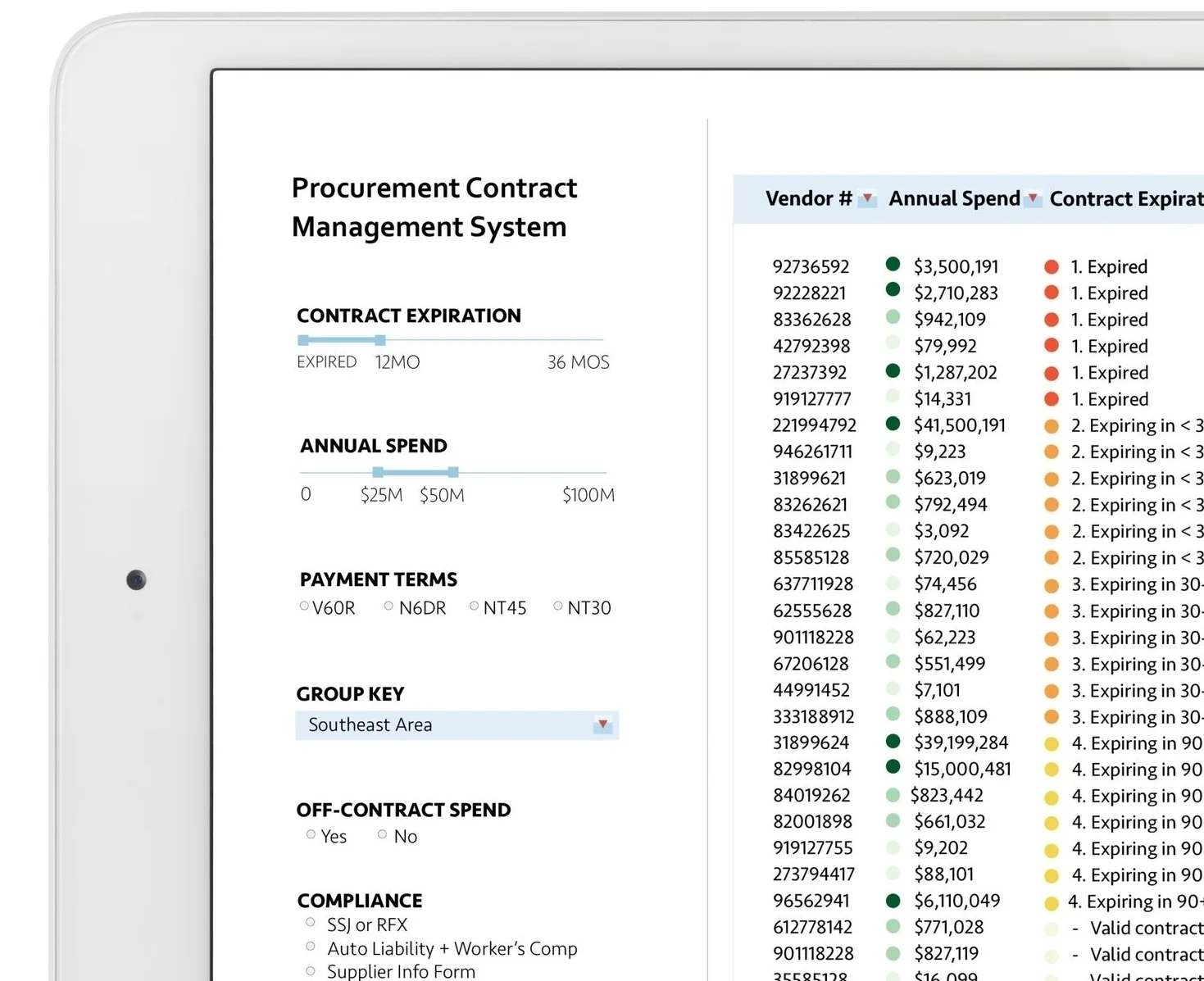The width and height of the screenshot is (1204, 981).
Task: Select vendor number 42792398
Action: (x=811, y=346)
